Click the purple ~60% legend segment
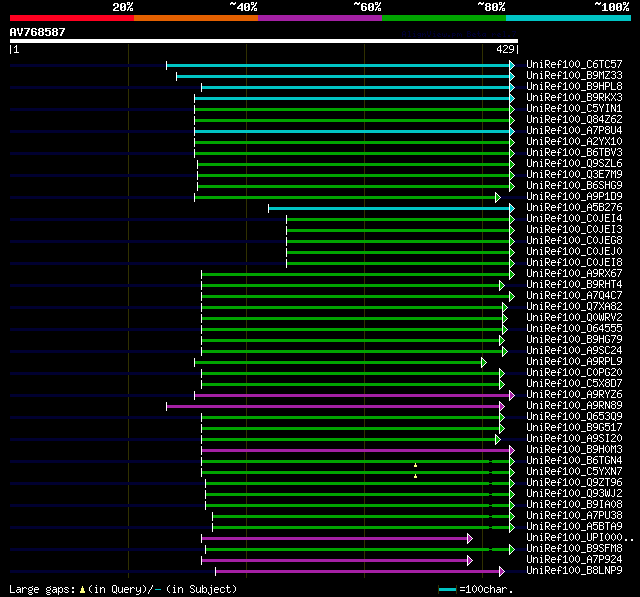Viewport: 640px width, 597px height. (320, 18)
